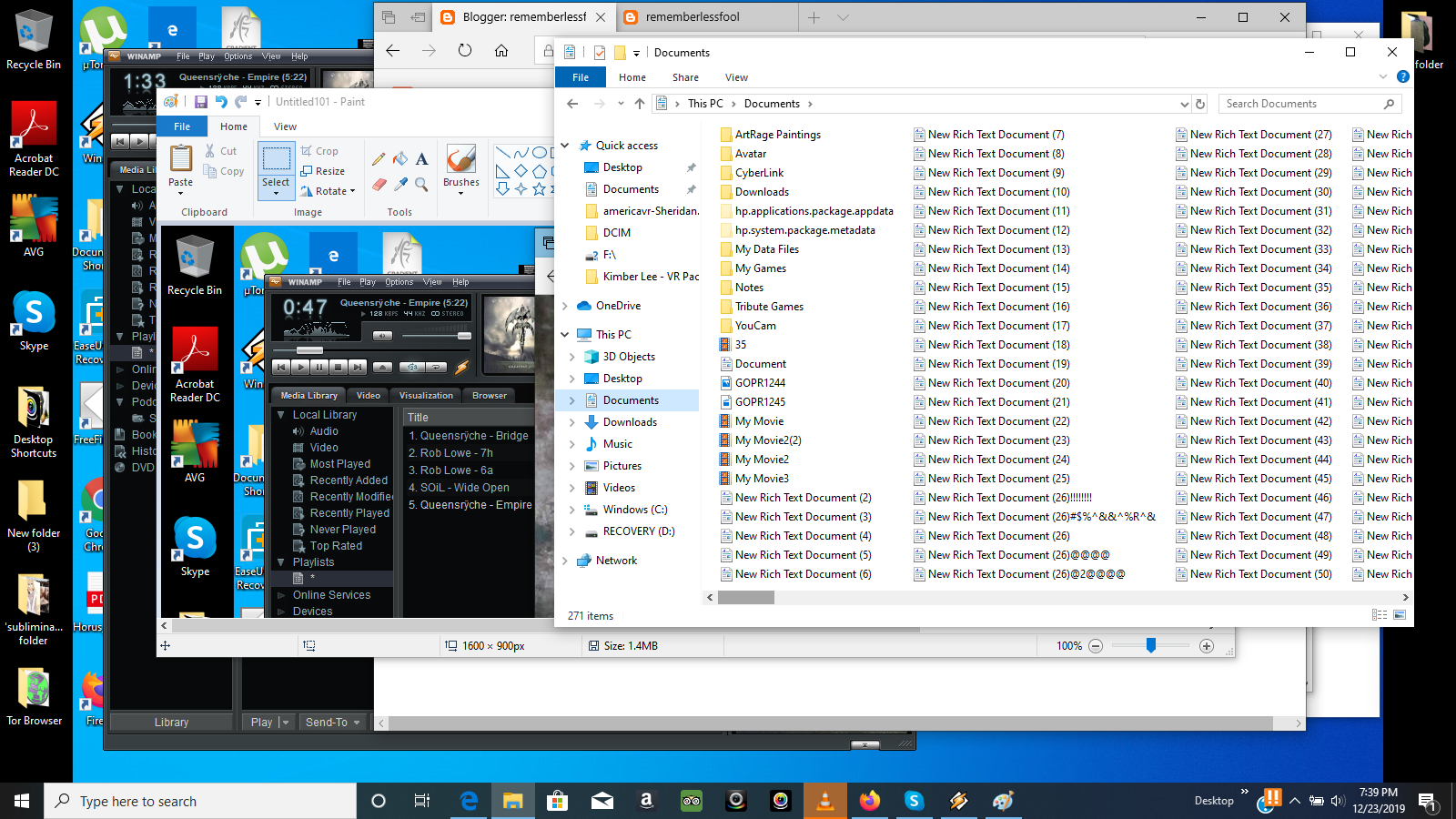Click the taskbar search box
Viewport: 1456px width, 819px height.
point(200,801)
